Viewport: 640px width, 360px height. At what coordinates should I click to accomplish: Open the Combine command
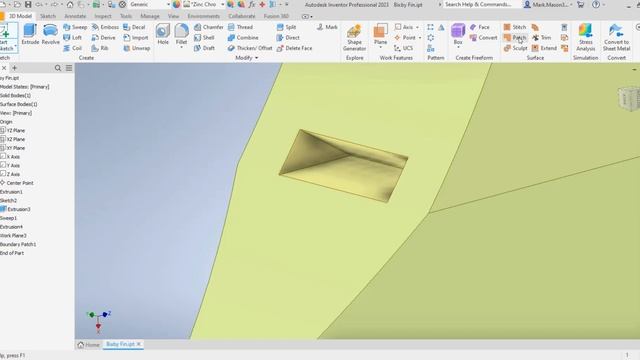[x=243, y=38]
